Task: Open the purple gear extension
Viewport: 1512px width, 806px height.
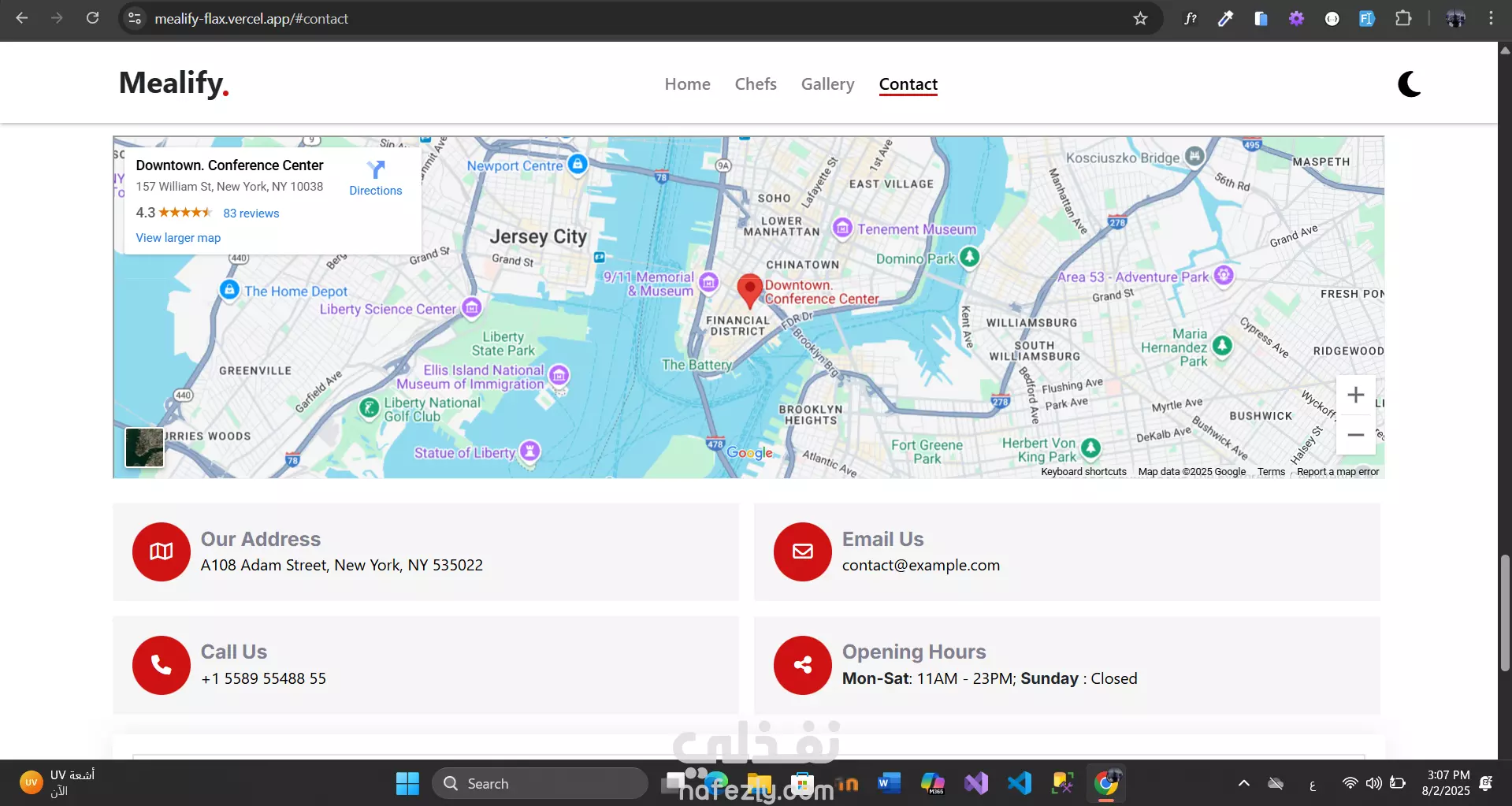Action: pyautogui.click(x=1296, y=18)
